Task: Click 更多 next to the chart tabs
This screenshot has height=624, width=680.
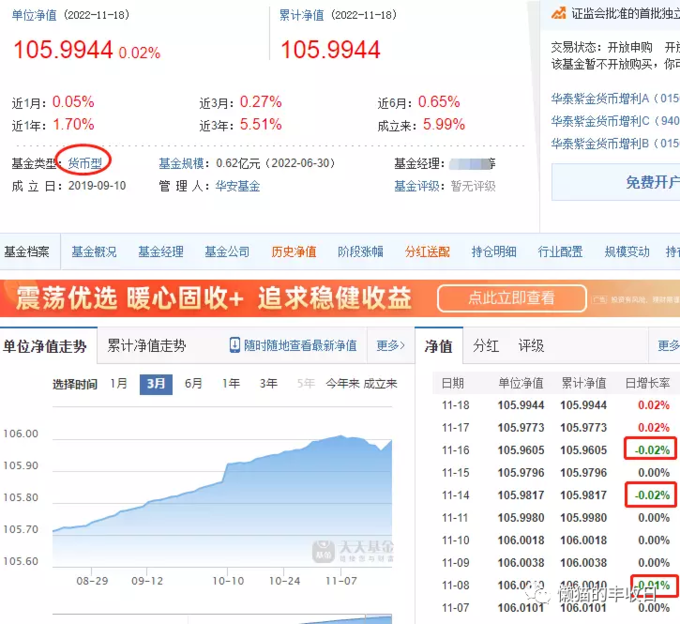Action: (x=390, y=346)
